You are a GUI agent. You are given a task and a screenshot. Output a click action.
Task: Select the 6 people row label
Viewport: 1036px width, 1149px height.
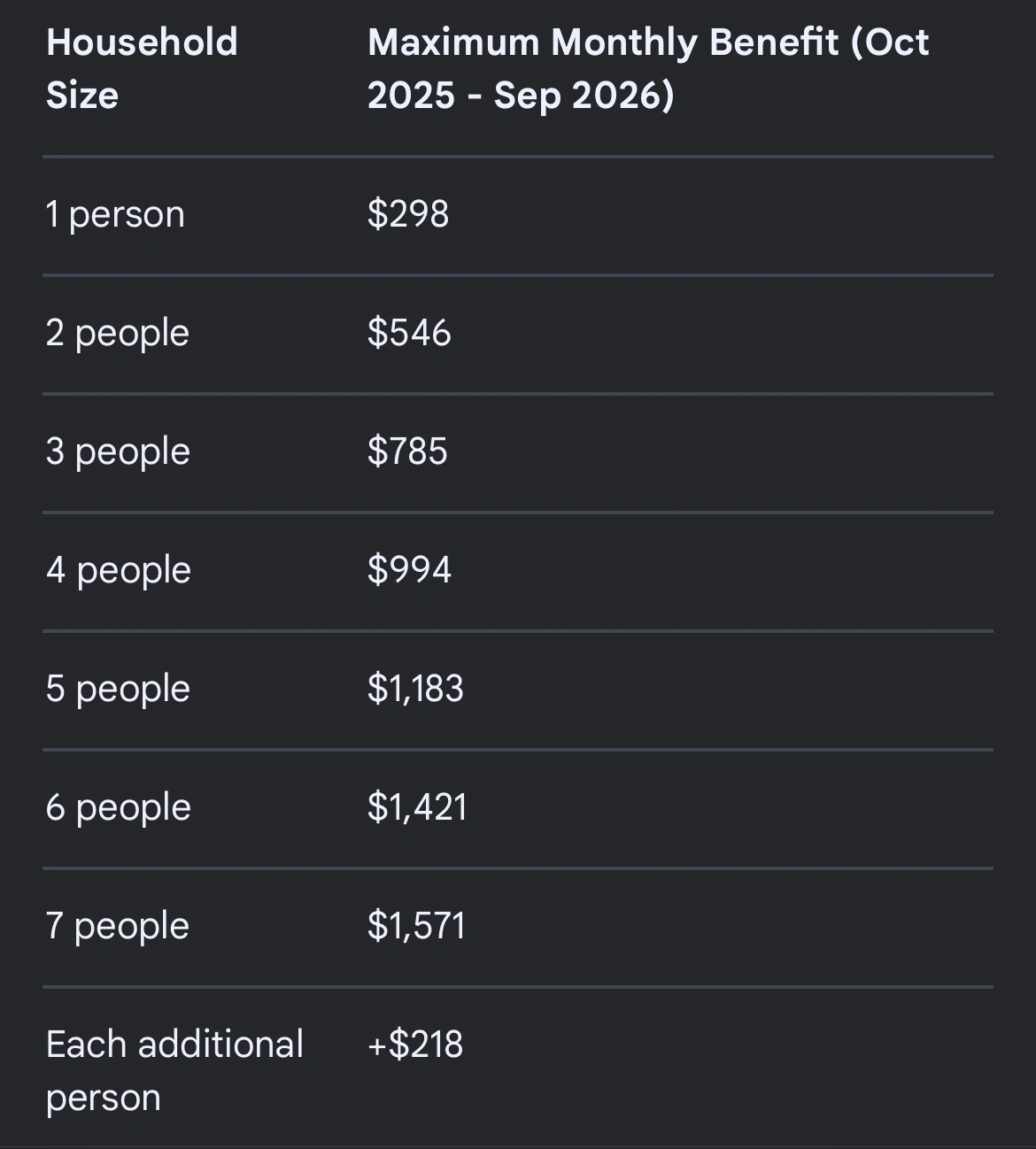(x=119, y=808)
